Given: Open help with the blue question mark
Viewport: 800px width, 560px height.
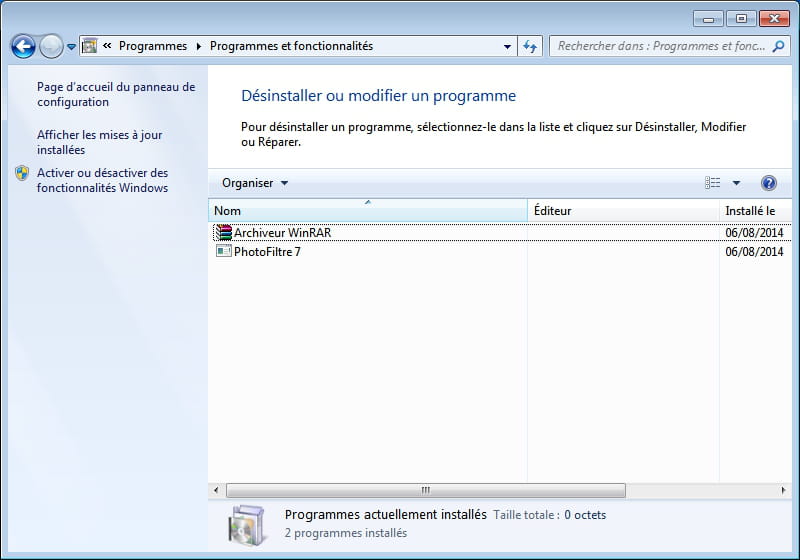Looking at the screenshot, I should (768, 183).
